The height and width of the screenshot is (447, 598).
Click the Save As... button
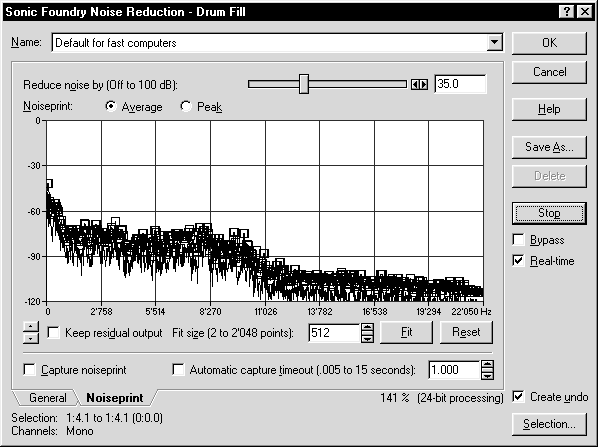click(549, 147)
